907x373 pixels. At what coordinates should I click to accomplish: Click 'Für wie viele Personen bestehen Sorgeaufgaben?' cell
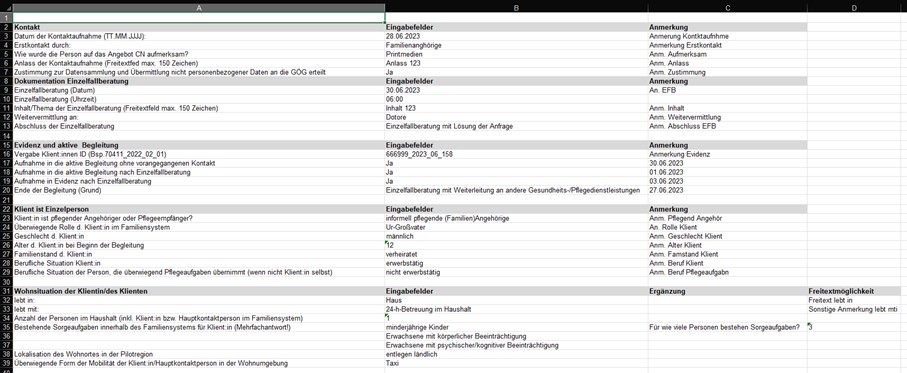point(727,327)
